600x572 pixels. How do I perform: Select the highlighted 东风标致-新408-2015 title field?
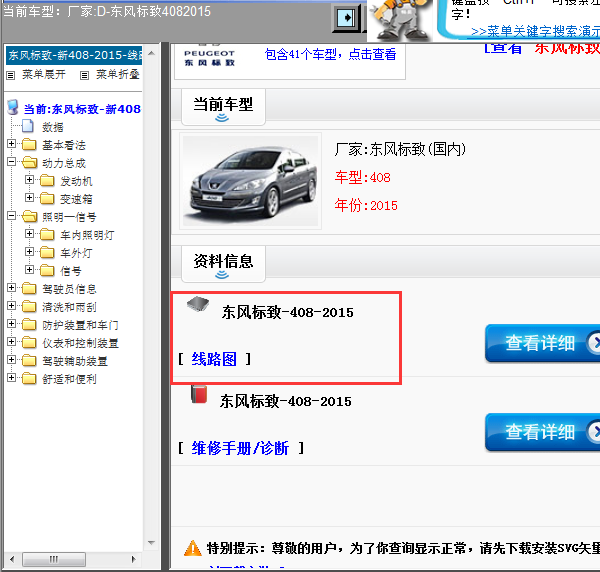pos(74,55)
